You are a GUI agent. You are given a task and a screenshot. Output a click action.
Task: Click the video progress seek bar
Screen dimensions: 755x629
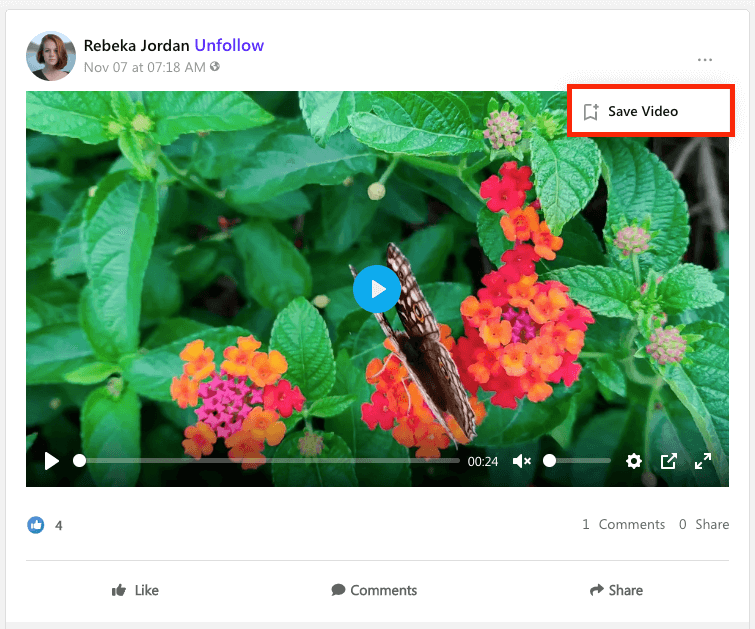[x=268, y=461]
